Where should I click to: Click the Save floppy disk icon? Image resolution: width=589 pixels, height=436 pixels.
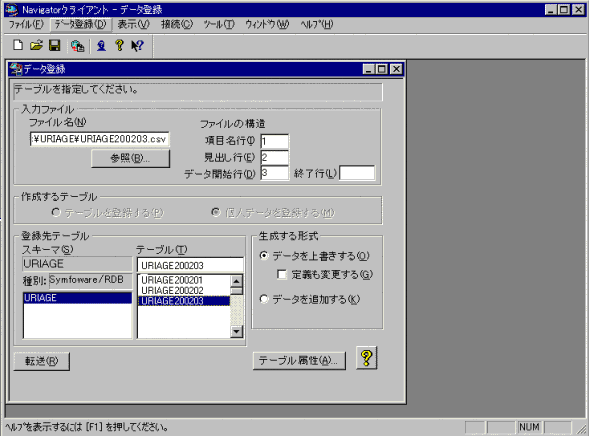[x=54, y=45]
